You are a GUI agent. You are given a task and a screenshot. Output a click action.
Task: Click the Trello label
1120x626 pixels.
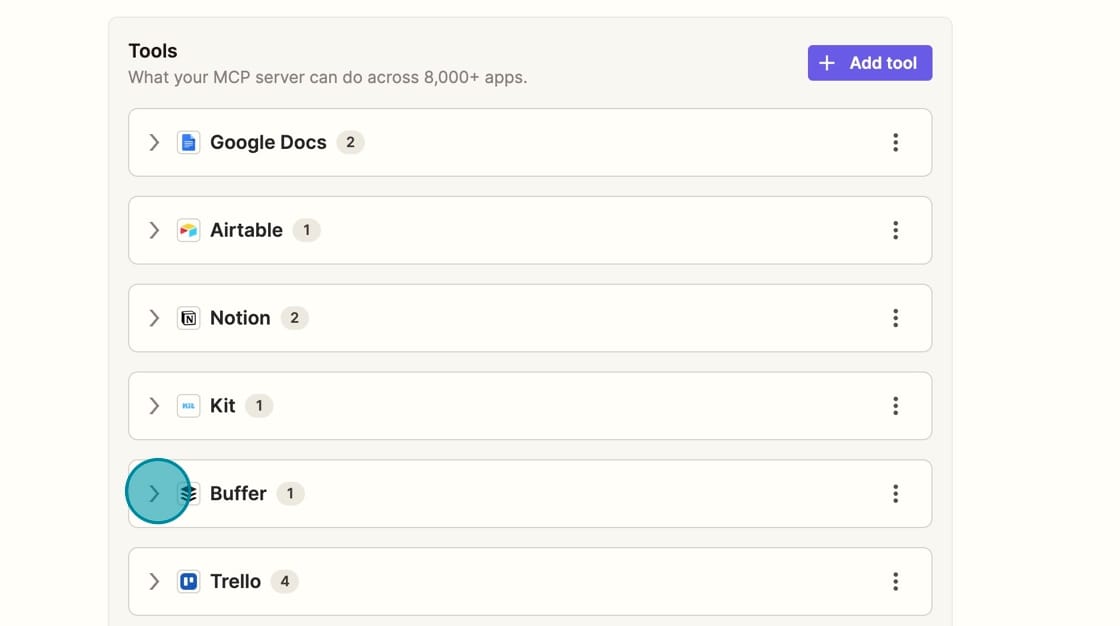tap(235, 582)
